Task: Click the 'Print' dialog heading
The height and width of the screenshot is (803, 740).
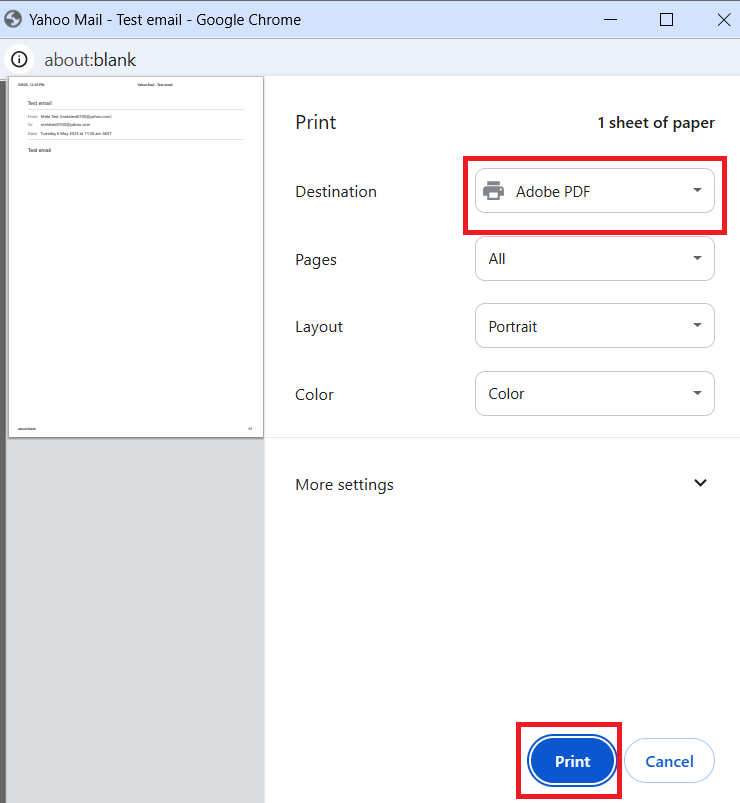Action: point(315,122)
